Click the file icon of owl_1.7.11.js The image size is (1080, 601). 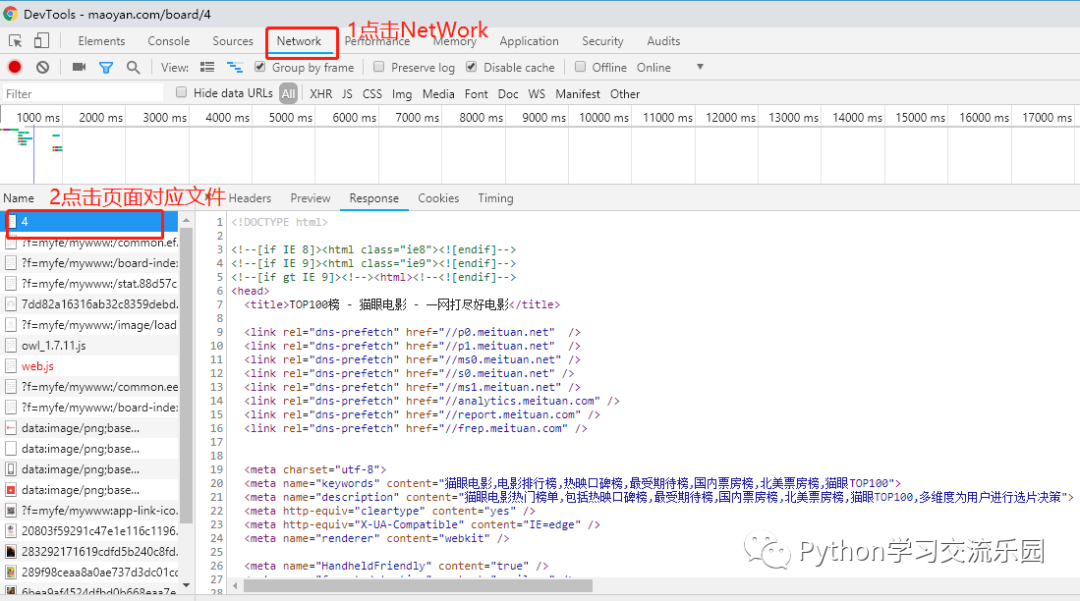click(x=11, y=346)
